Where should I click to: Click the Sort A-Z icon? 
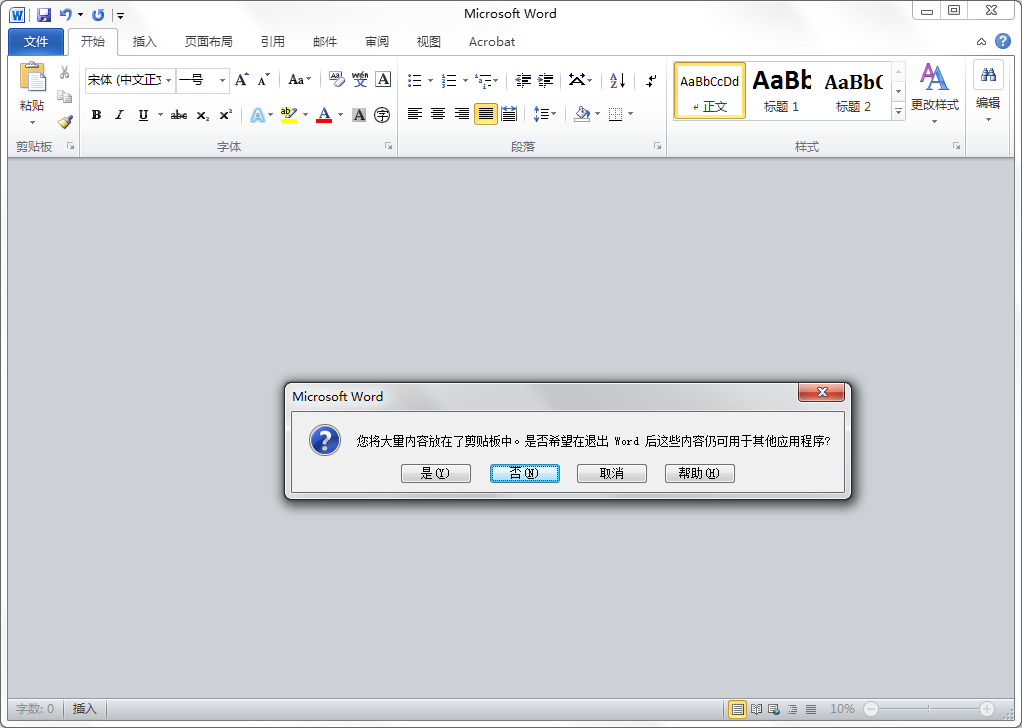pyautogui.click(x=617, y=80)
